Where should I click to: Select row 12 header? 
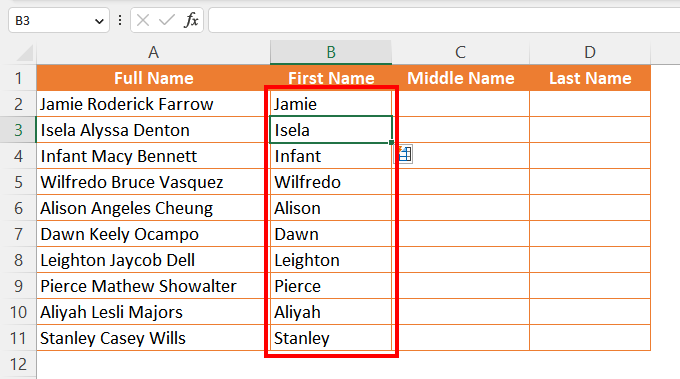(18, 364)
